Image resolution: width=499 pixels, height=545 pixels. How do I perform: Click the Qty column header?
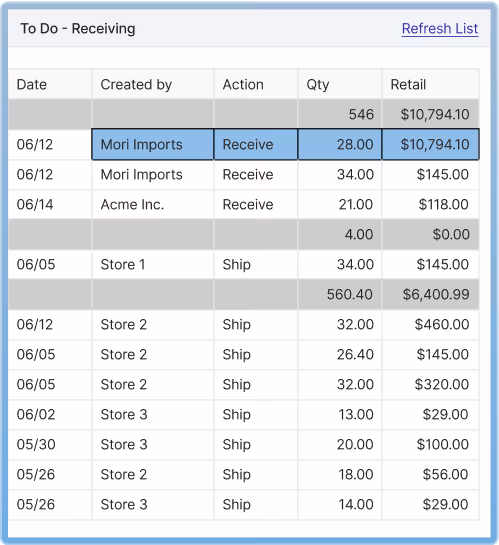340,84
